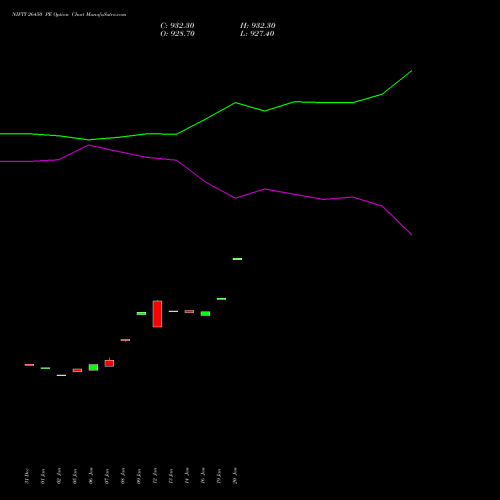The width and height of the screenshot is (500, 500).
Task: Click the 12 Jan date label
Action: pyautogui.click(x=155, y=476)
